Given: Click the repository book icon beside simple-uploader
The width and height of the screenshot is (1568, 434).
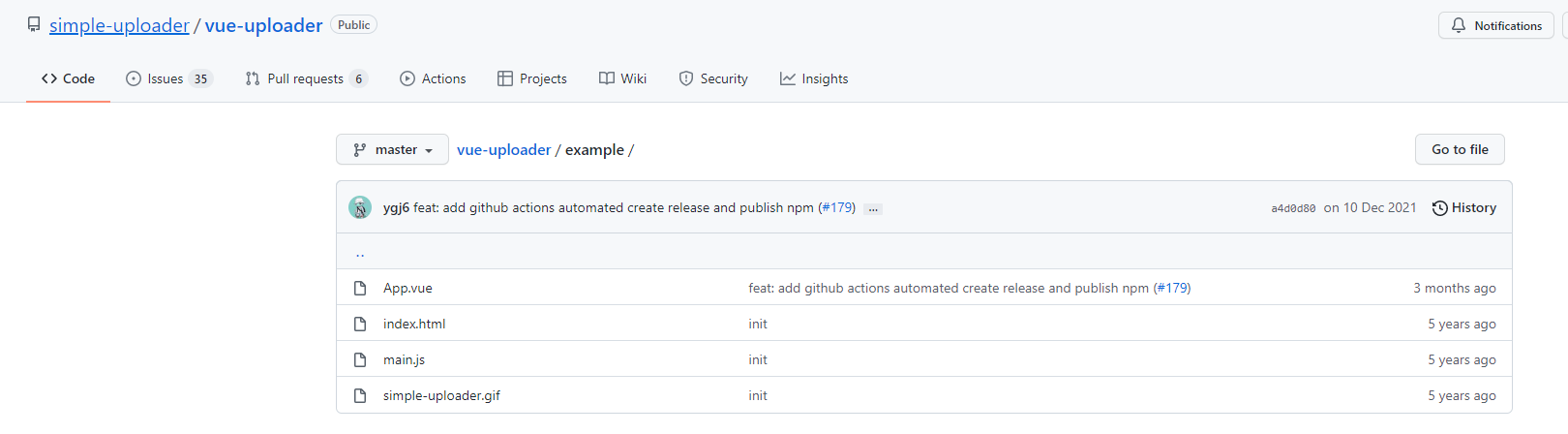Looking at the screenshot, I should click(x=34, y=24).
